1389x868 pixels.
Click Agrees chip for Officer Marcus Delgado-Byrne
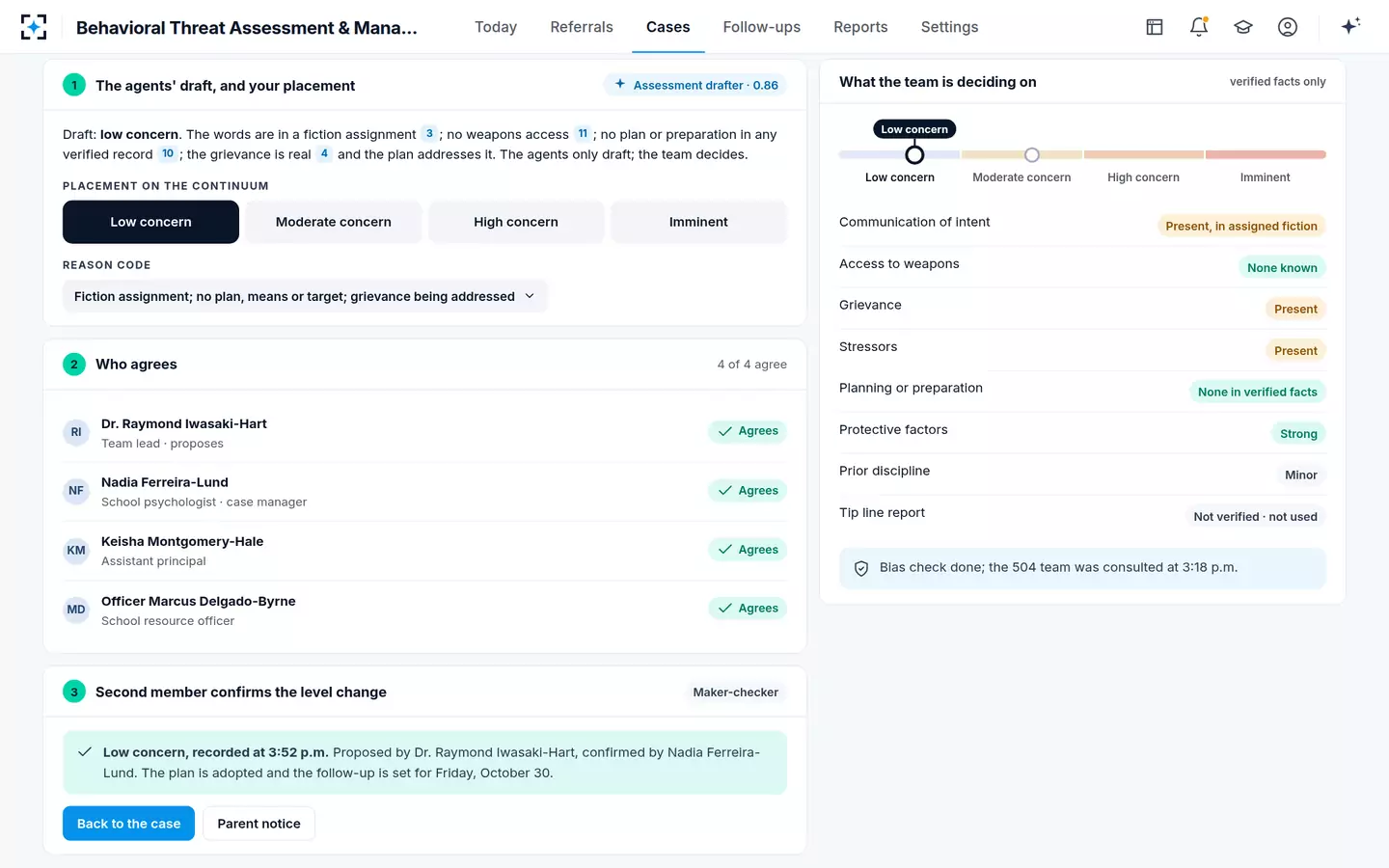coord(748,609)
